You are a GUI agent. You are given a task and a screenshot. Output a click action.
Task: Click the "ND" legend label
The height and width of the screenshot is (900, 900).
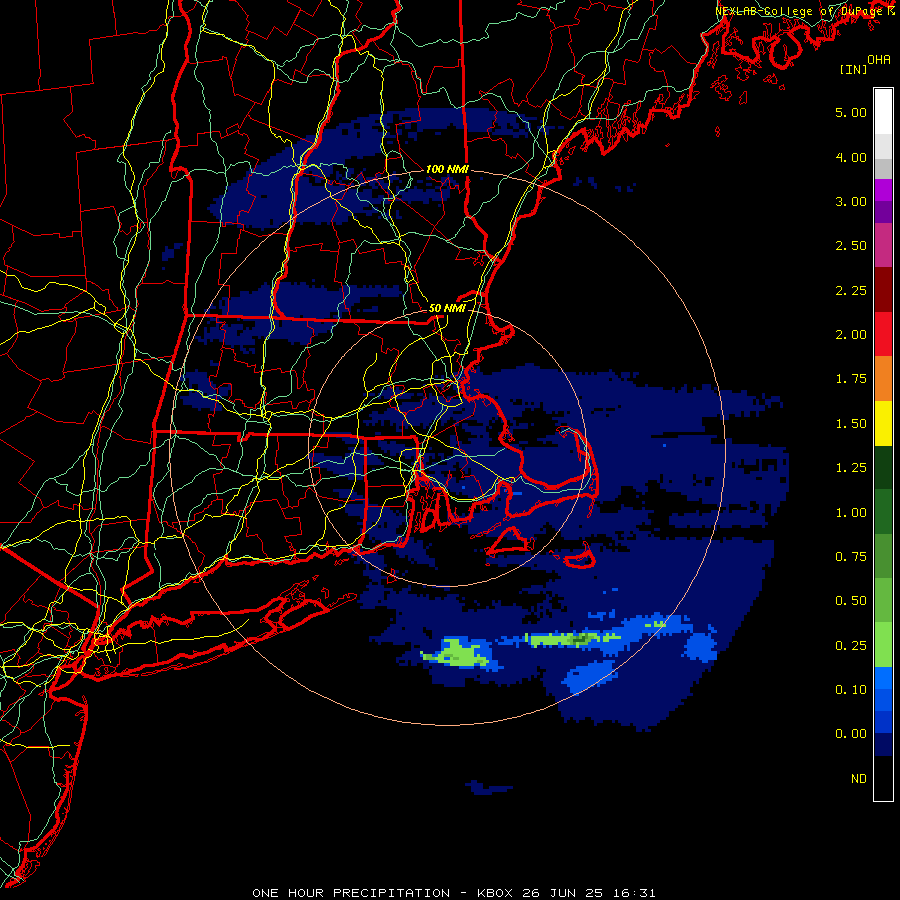point(859,779)
